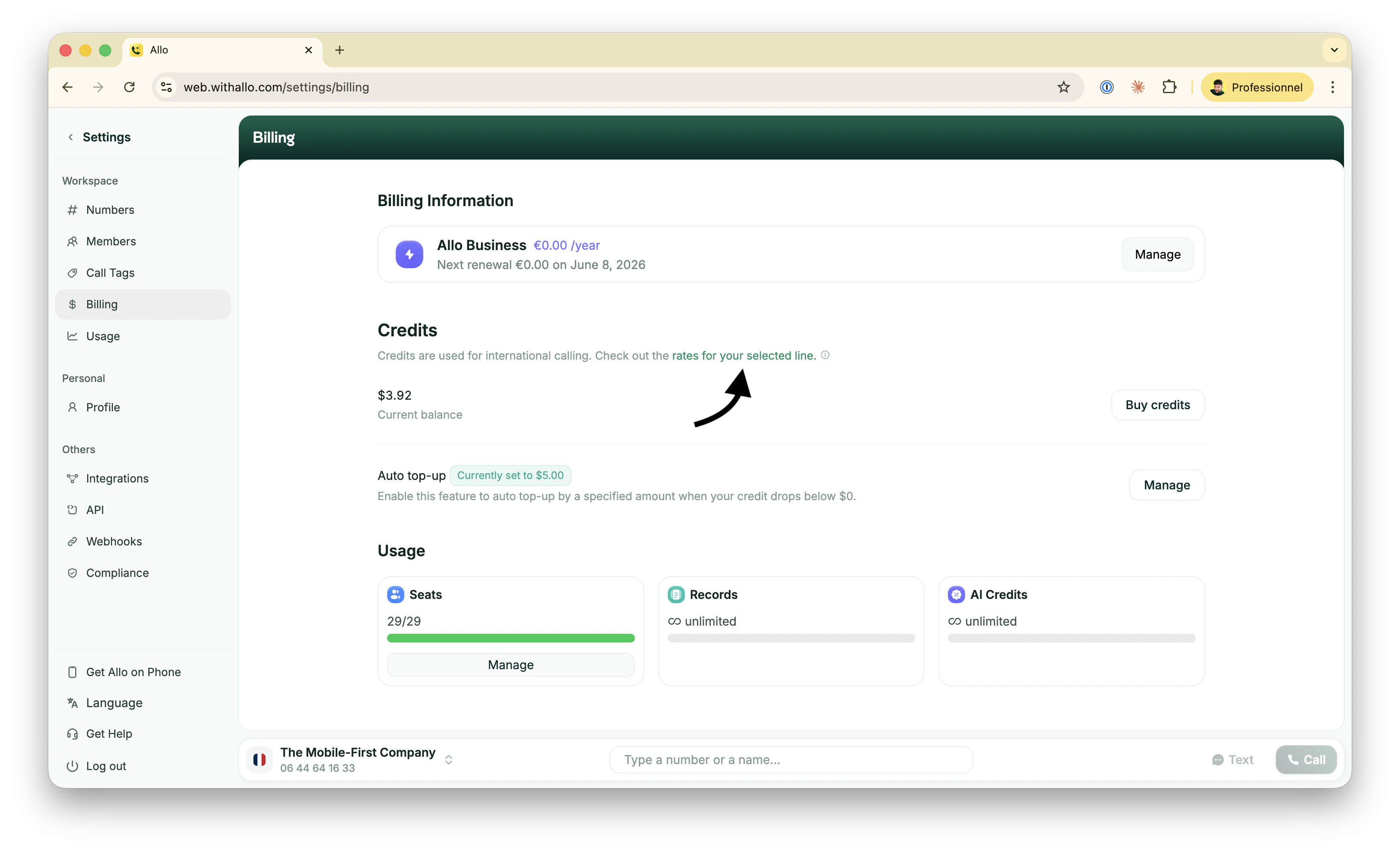The height and width of the screenshot is (852, 1400).
Task: Focus the Type a number or name field
Action: tap(791, 759)
